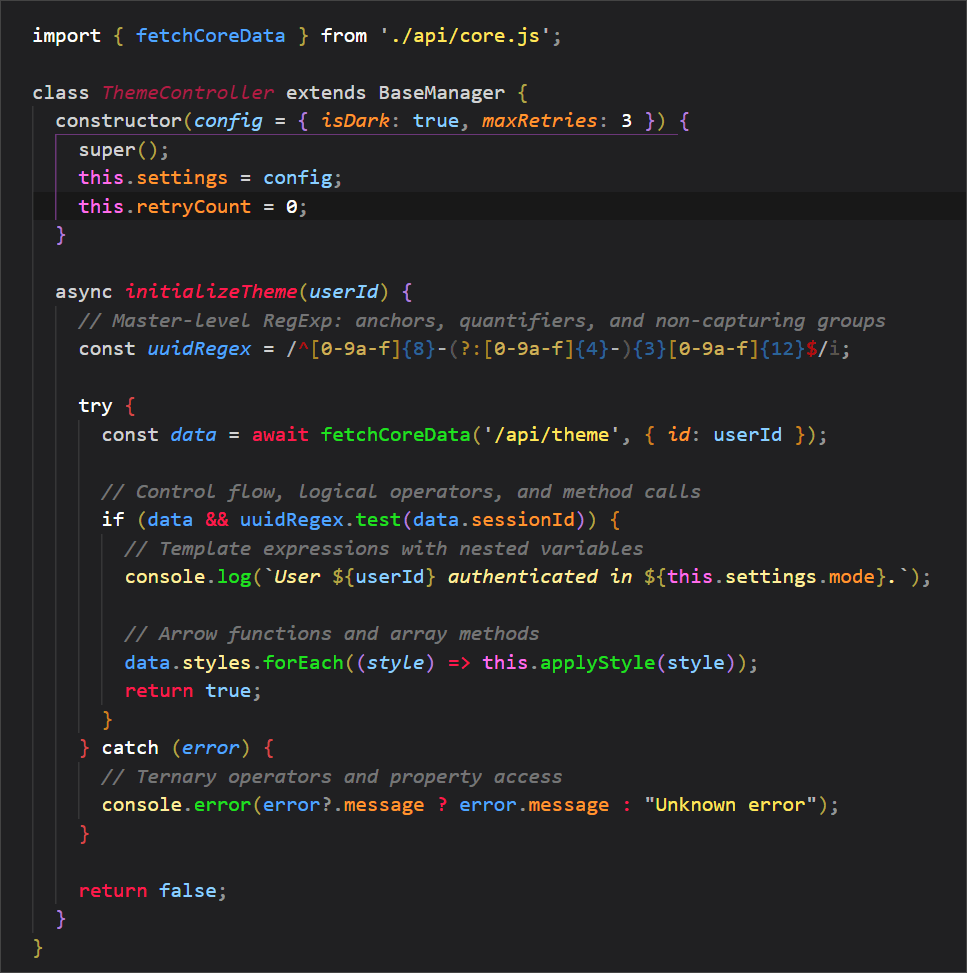Click the 0 assigned to retryCount
Screen dimensions: 967x973
coord(292,206)
